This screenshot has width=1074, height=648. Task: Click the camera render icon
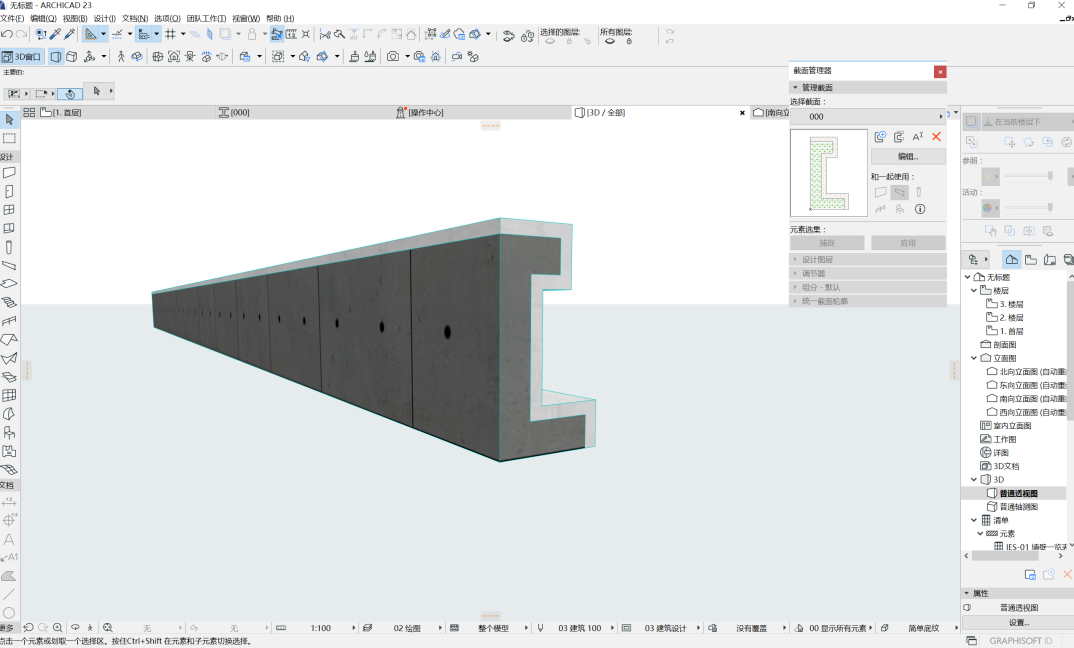pos(392,56)
